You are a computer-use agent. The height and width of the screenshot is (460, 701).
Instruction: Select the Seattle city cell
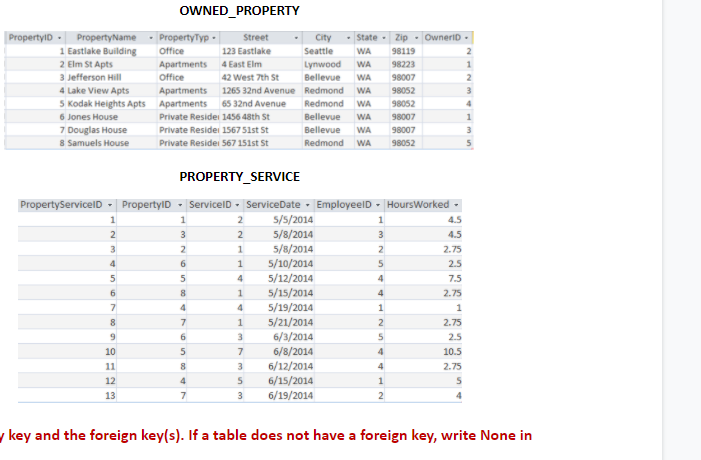pos(328,51)
